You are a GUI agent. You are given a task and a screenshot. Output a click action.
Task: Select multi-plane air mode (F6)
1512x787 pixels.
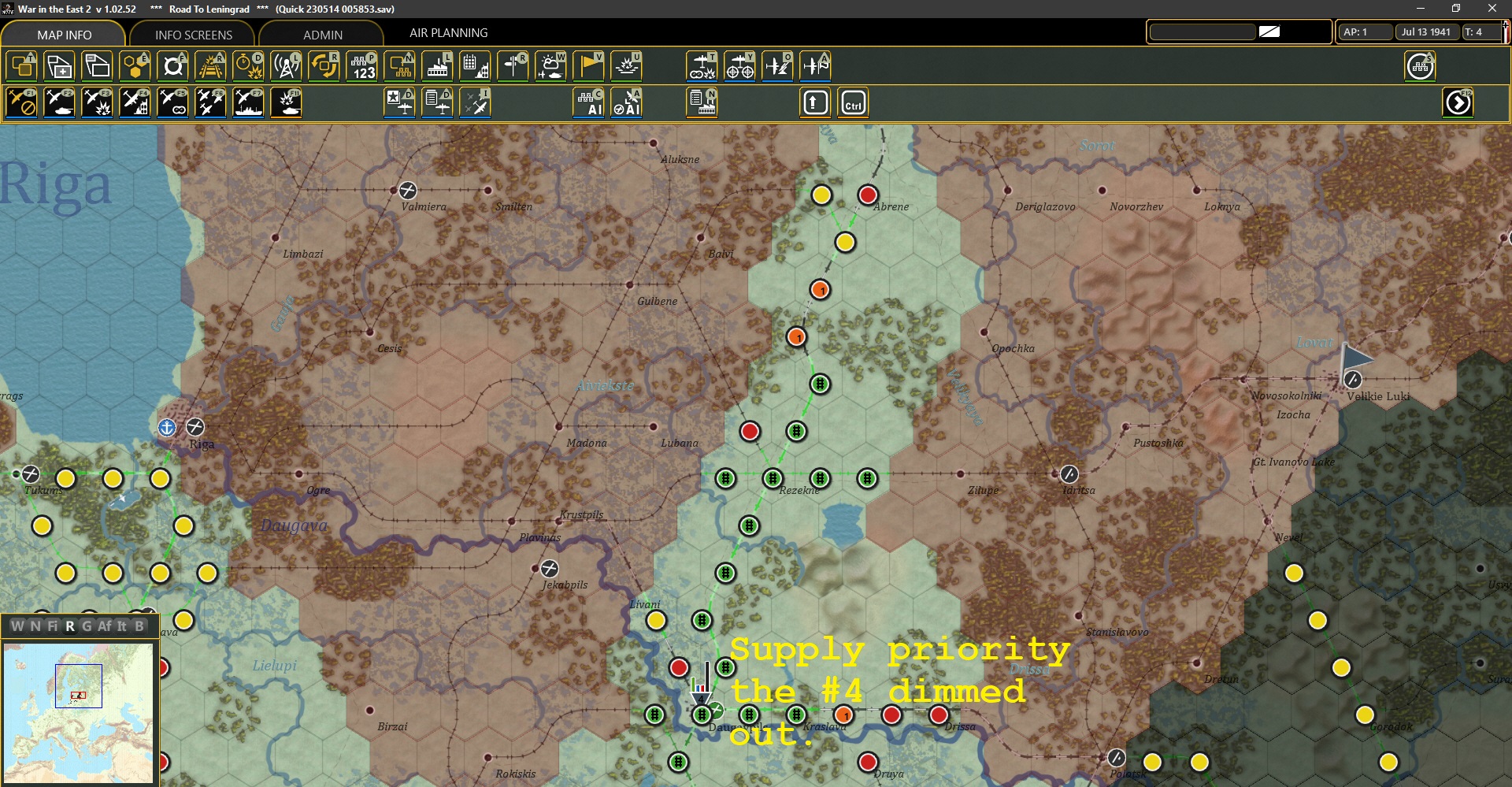click(210, 102)
